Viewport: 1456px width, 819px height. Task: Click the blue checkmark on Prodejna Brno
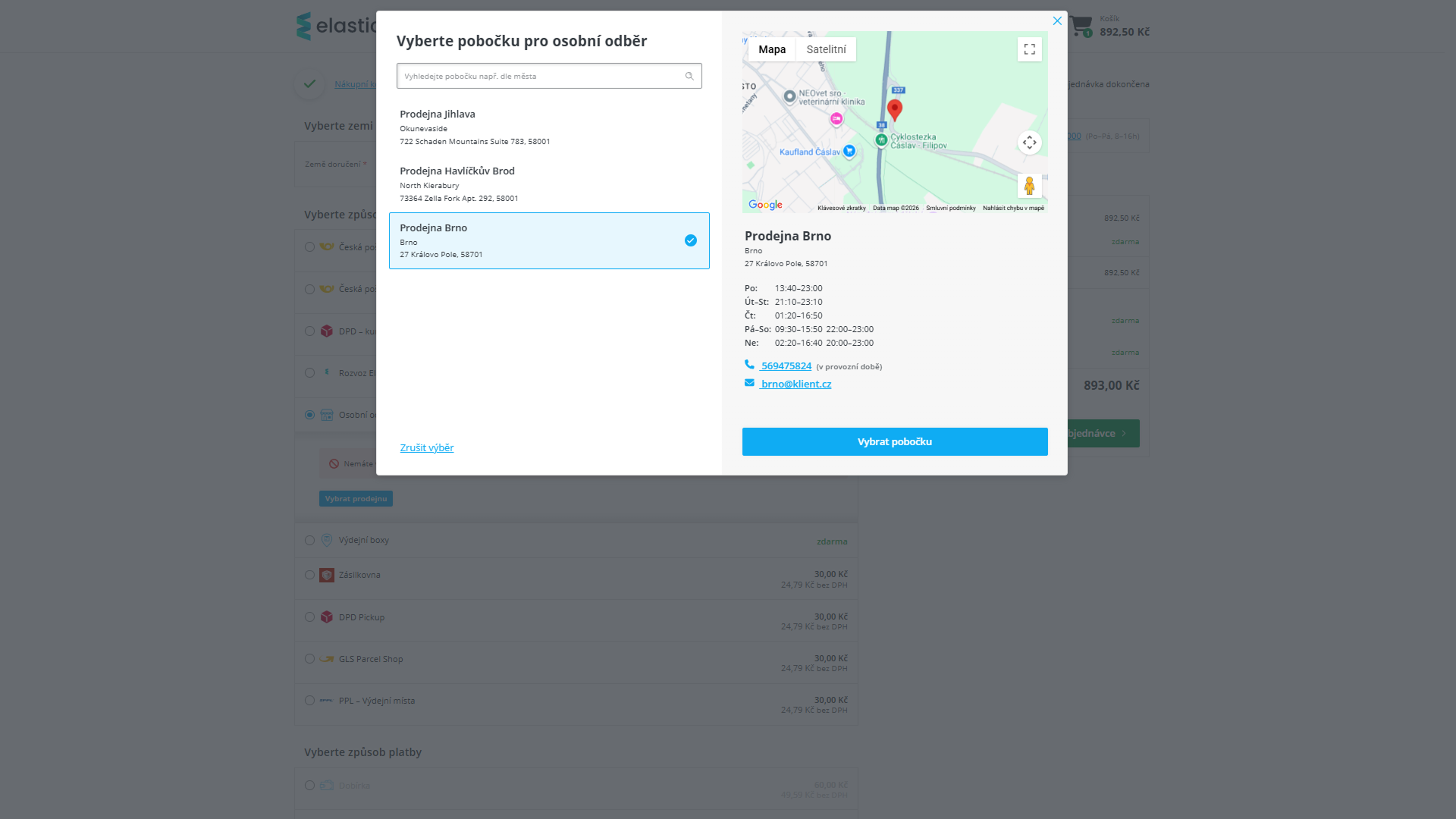point(690,240)
